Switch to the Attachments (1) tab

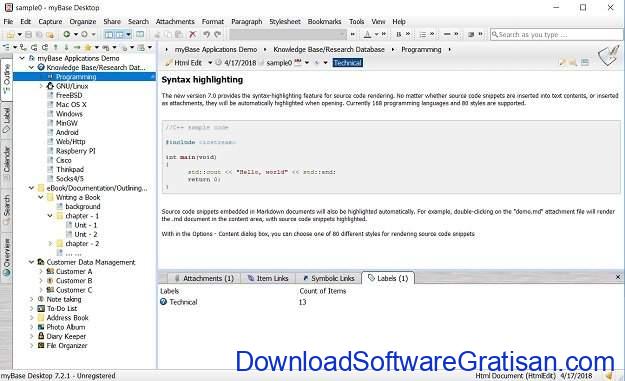click(203, 278)
